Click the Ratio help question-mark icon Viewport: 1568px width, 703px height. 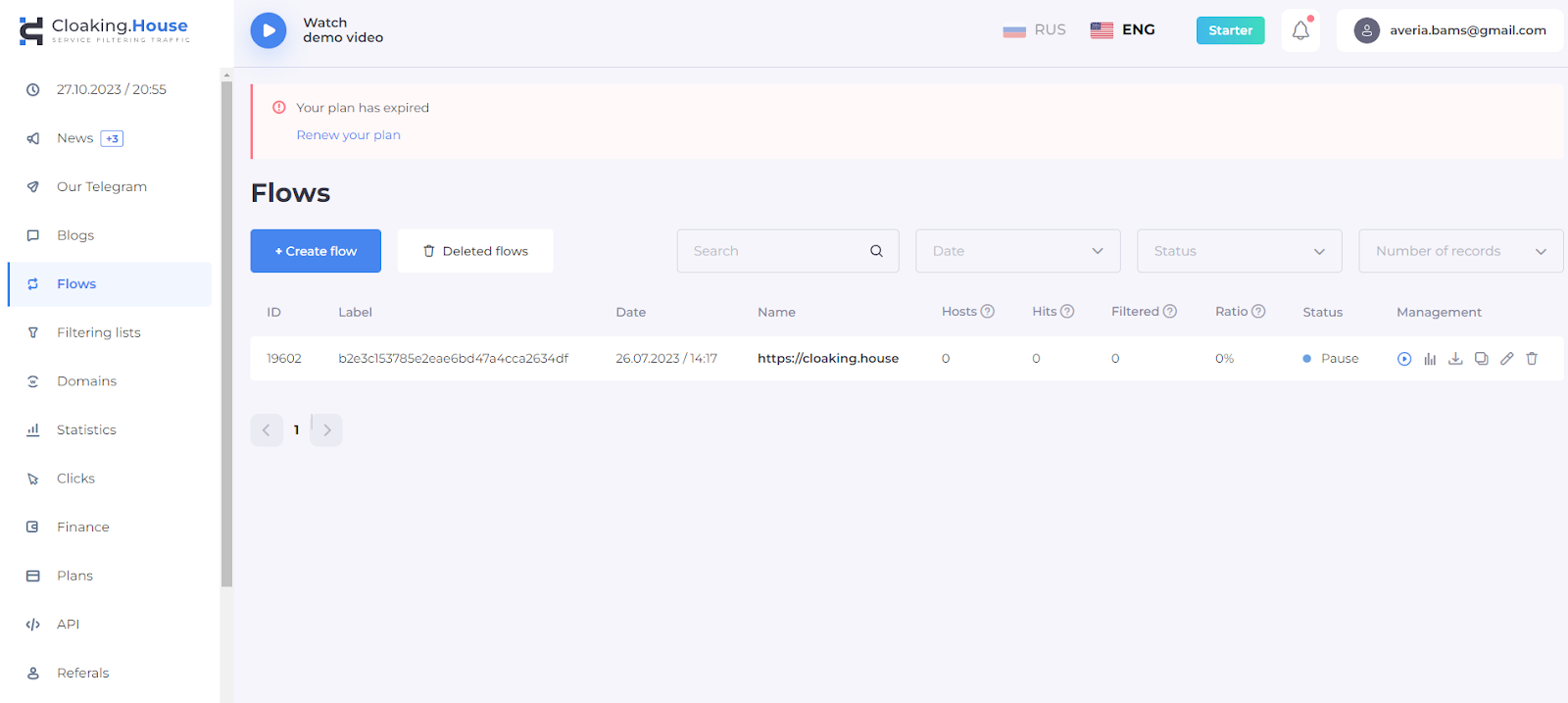click(1258, 312)
